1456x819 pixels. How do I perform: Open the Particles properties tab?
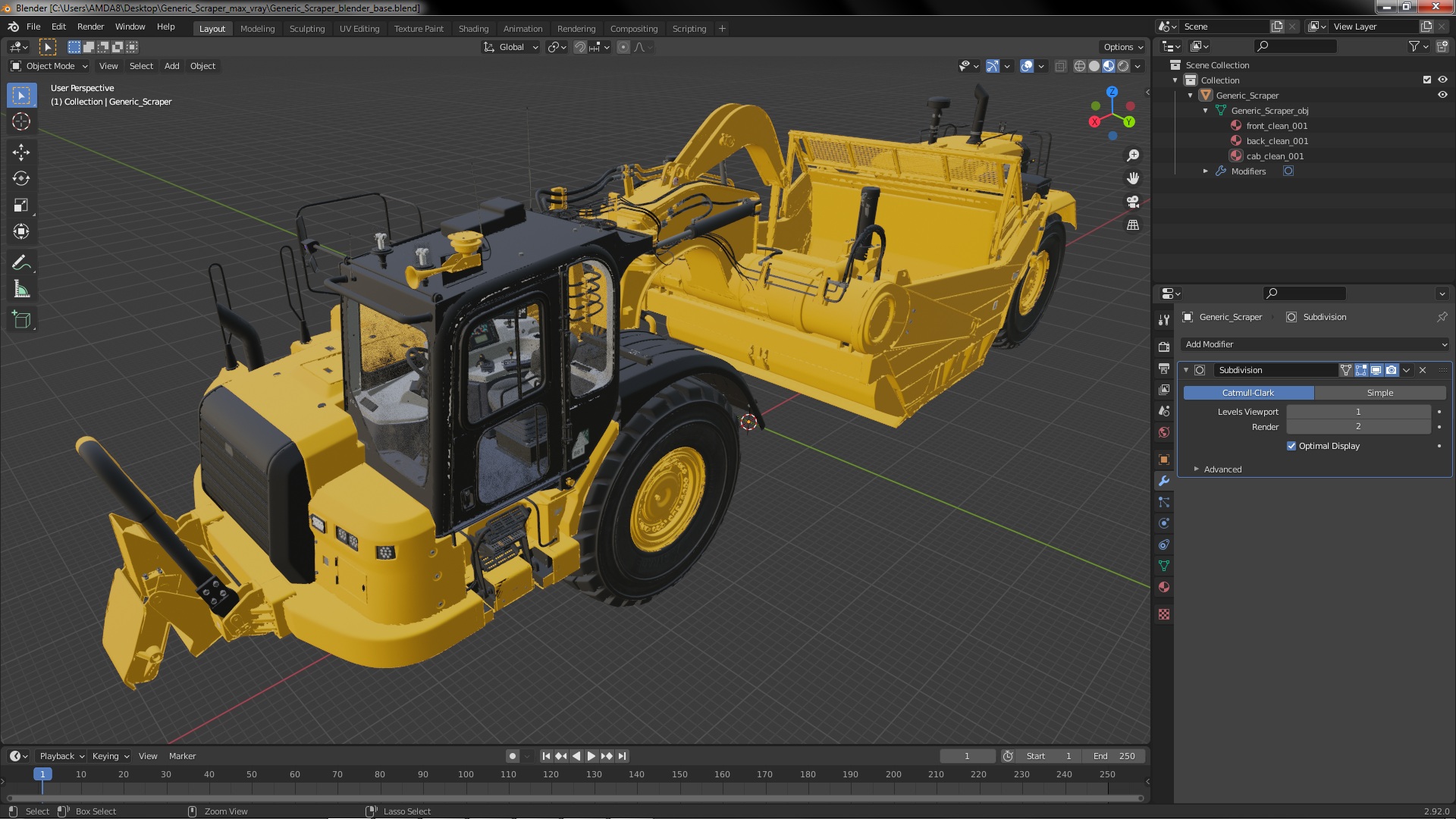click(x=1164, y=502)
